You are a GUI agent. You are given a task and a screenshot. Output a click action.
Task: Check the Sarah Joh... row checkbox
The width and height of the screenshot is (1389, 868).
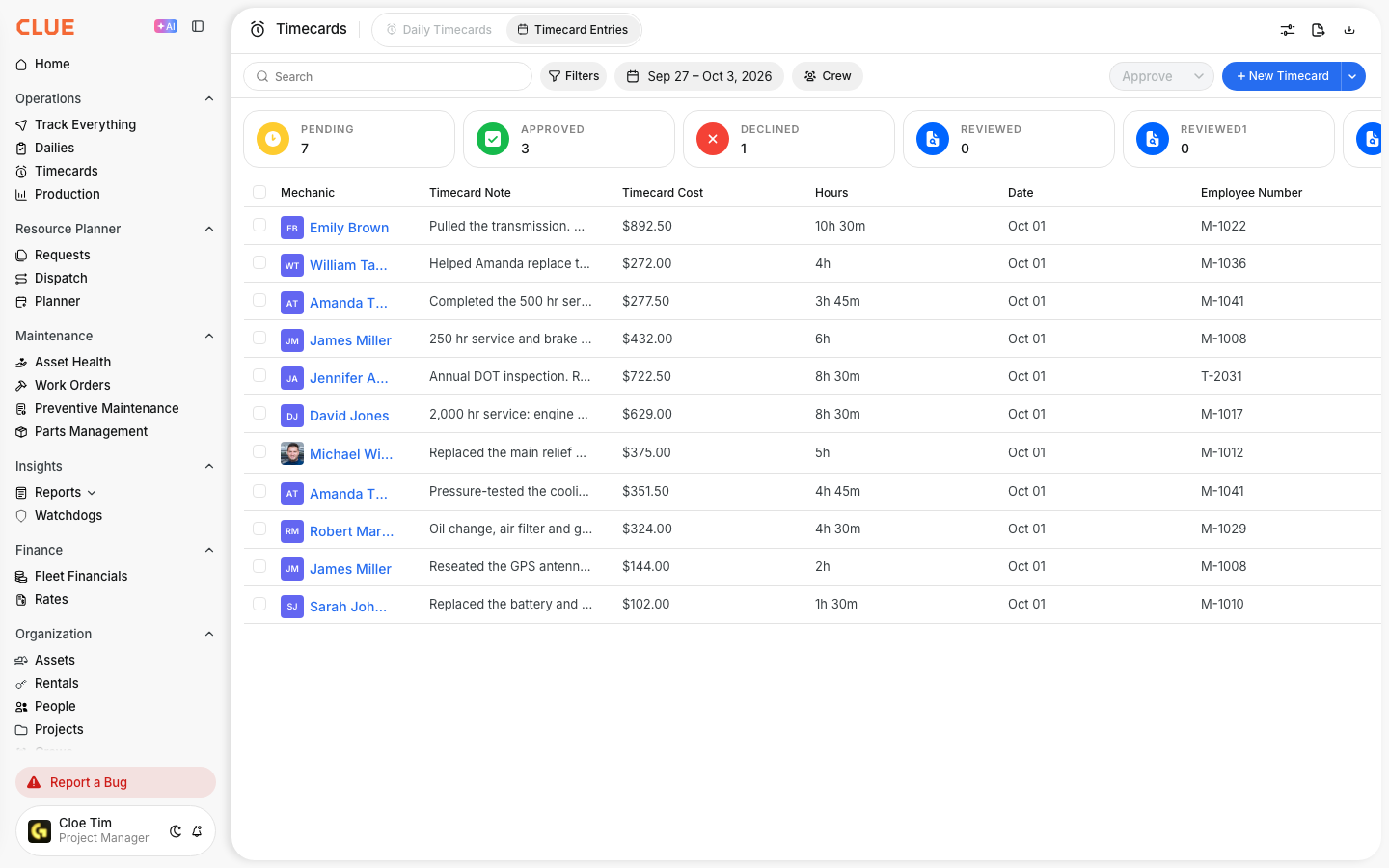click(x=259, y=604)
